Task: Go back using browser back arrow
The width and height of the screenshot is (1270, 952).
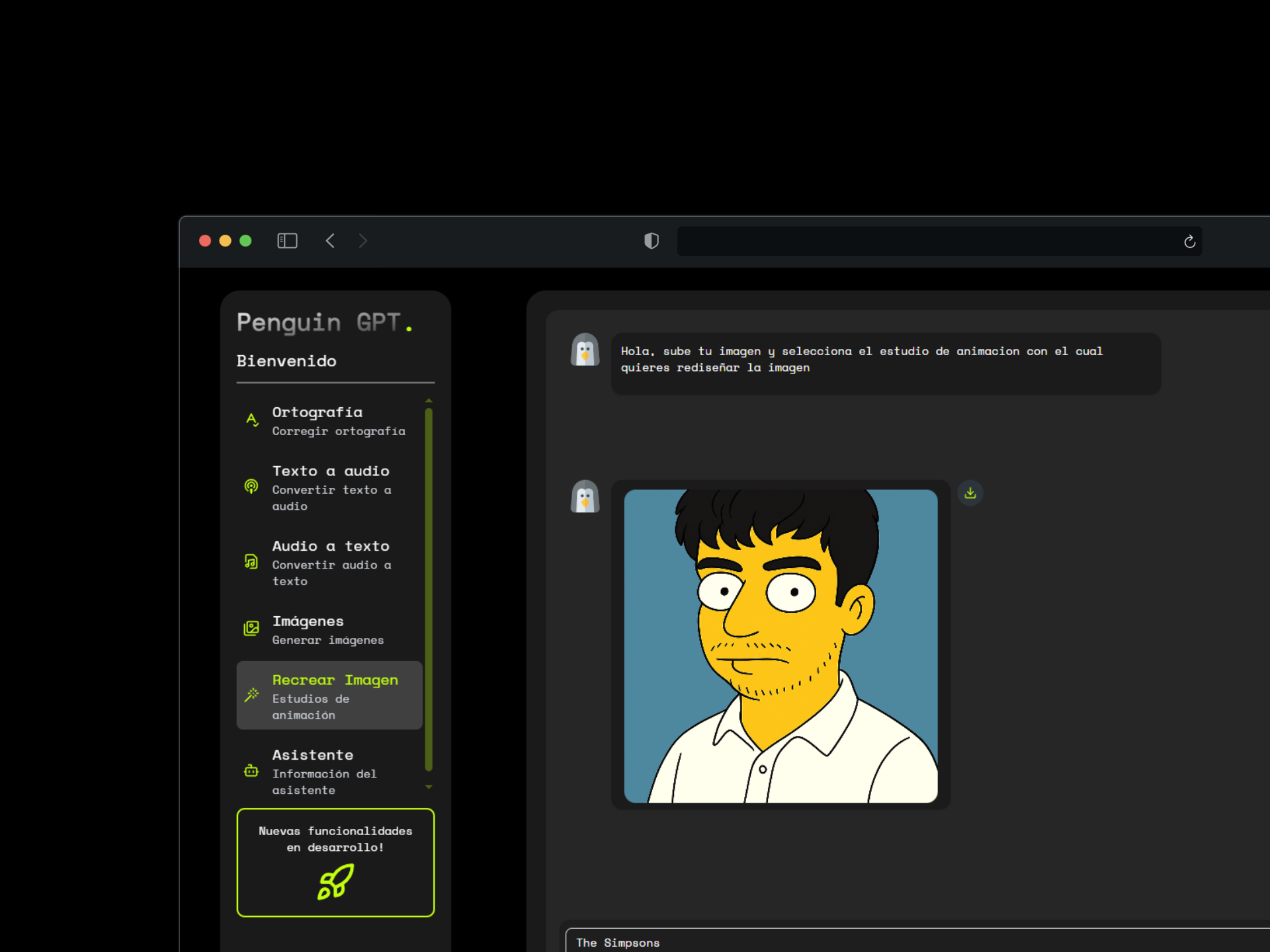Action: coord(331,241)
